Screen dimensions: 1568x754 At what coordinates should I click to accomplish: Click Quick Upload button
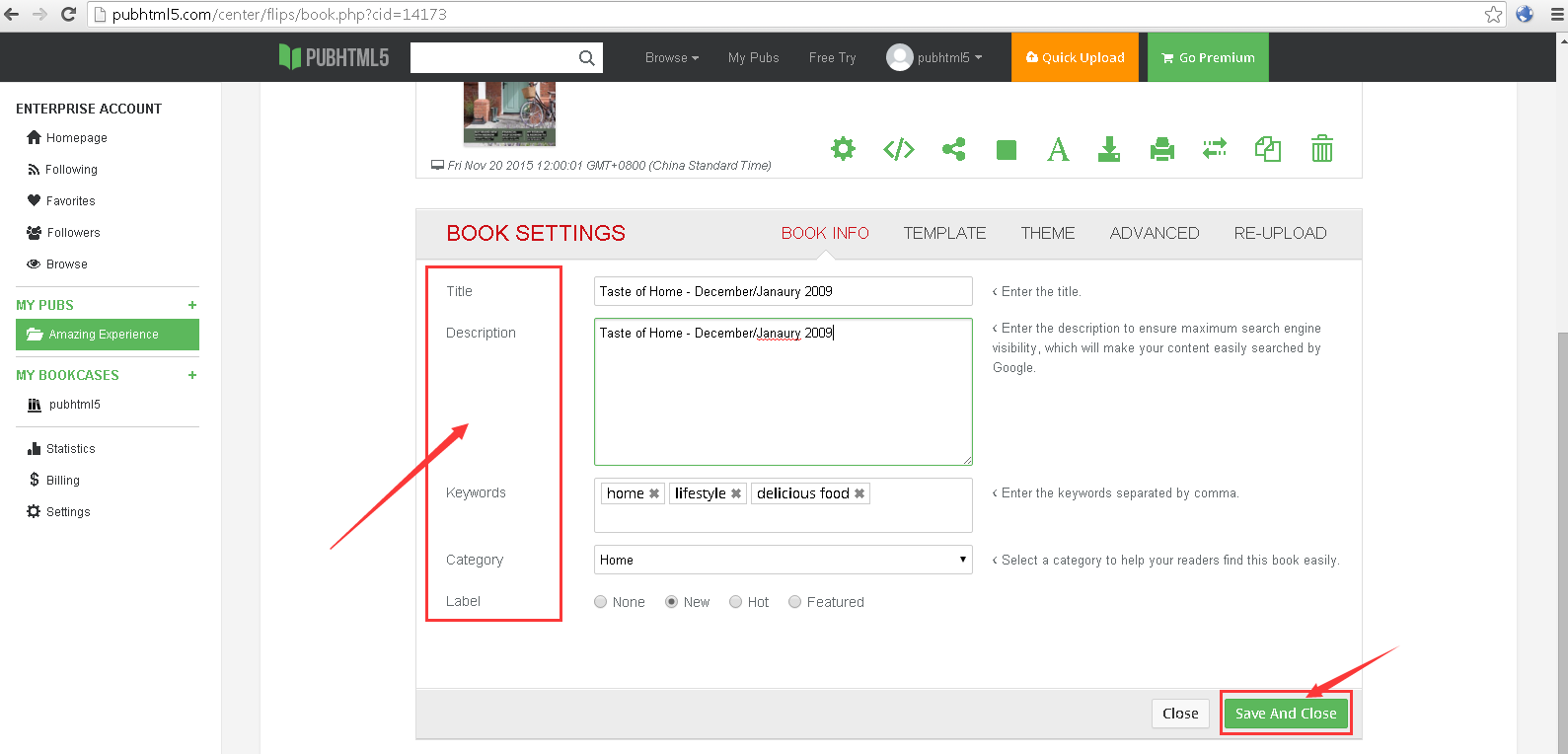tap(1075, 57)
